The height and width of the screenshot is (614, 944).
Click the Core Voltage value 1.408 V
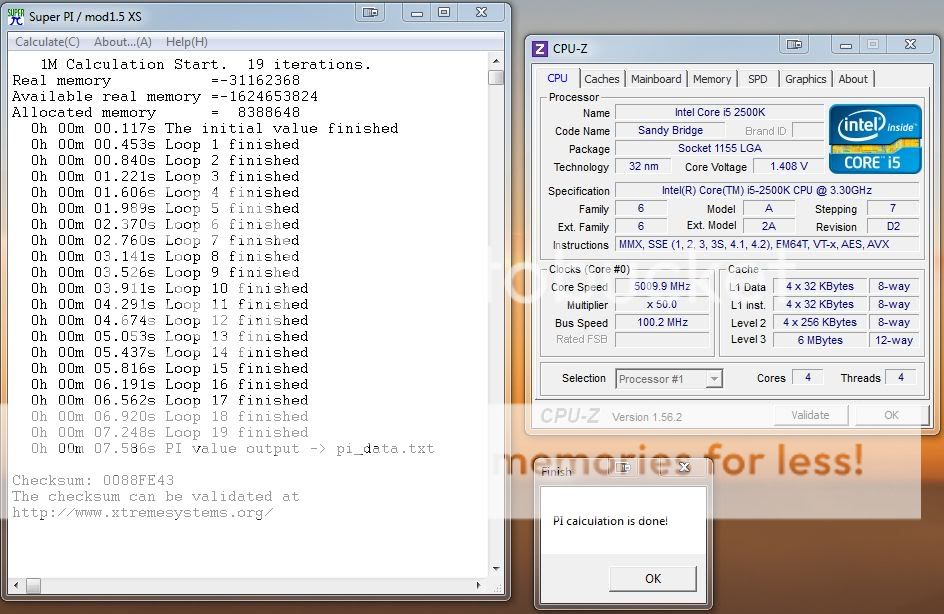(x=788, y=166)
